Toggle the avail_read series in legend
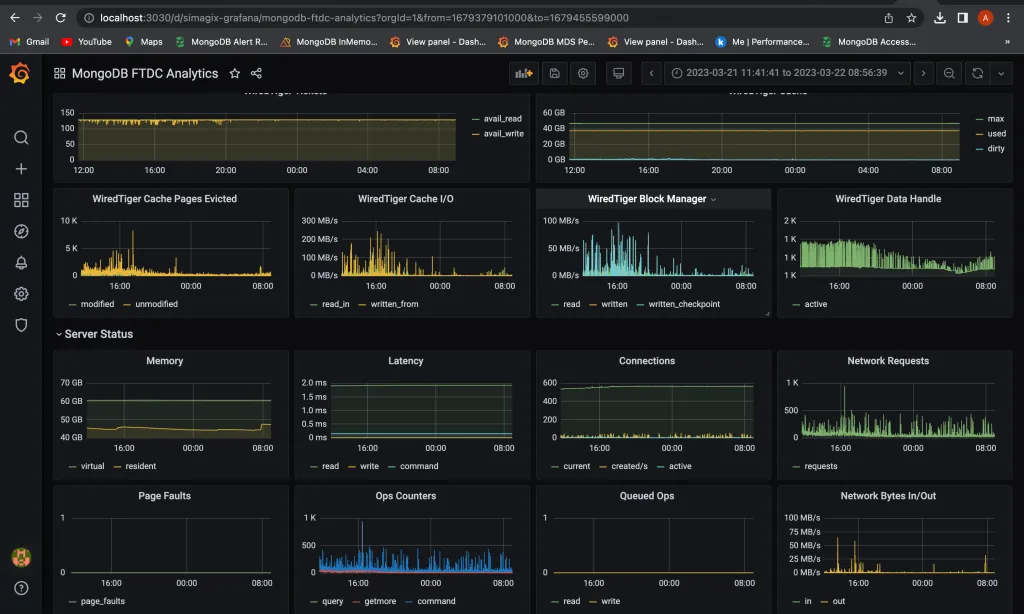Viewport: 1024px width, 614px height. click(x=503, y=119)
